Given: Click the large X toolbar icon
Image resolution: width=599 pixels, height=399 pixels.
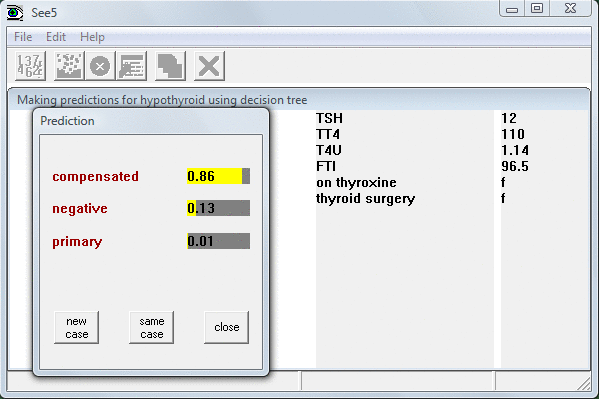Looking at the screenshot, I should tap(209, 66).
